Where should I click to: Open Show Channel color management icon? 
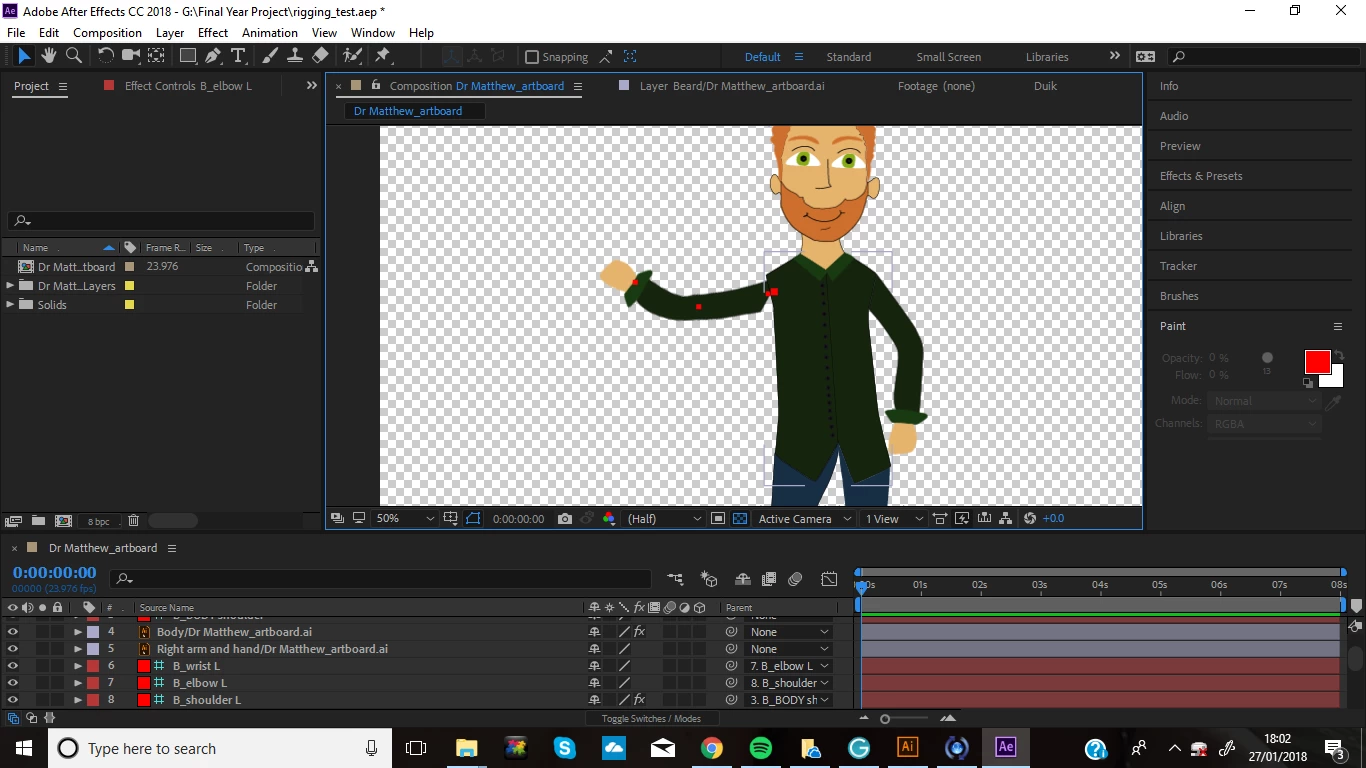(609, 519)
